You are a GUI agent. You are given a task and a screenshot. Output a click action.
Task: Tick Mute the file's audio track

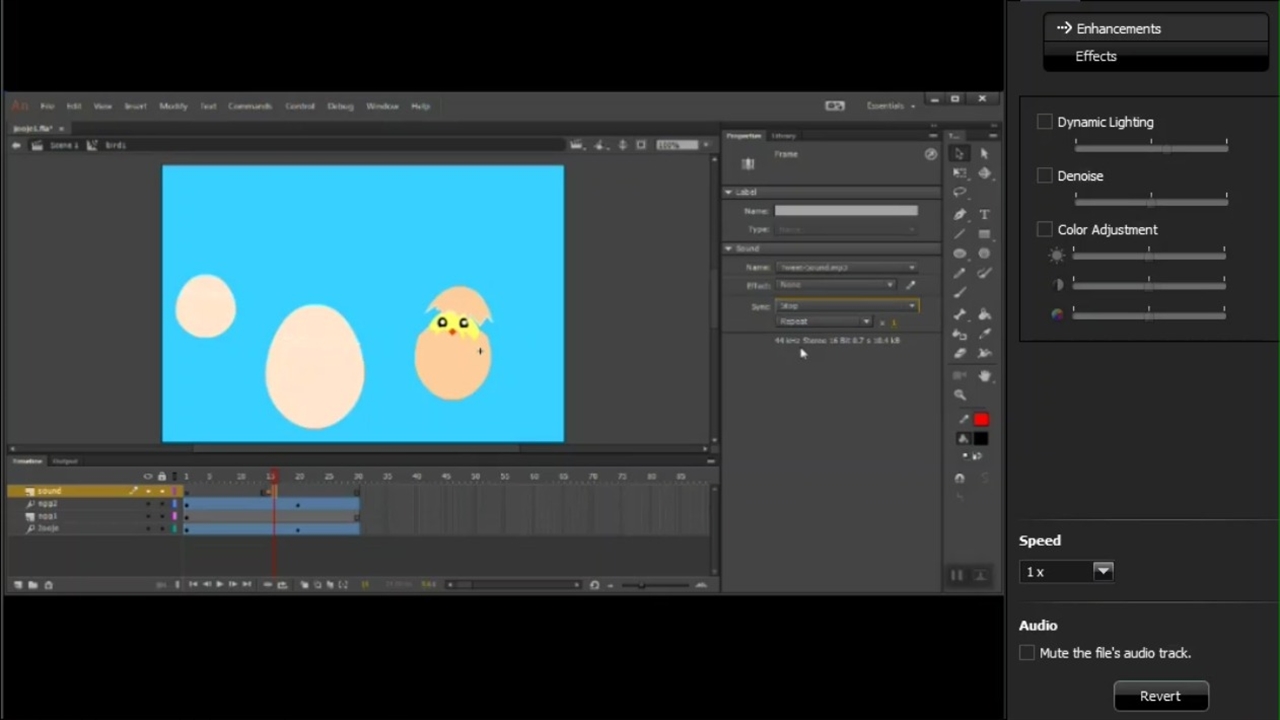pyautogui.click(x=1027, y=653)
